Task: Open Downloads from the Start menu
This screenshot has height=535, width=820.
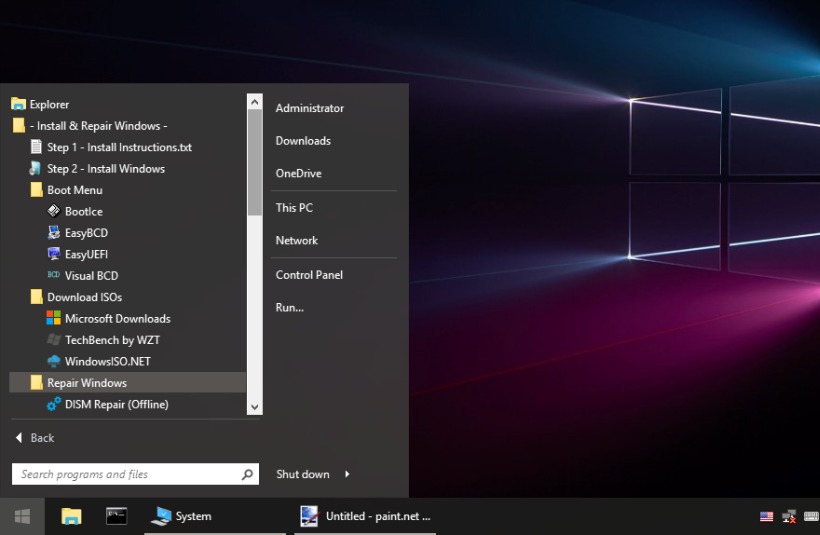Action: click(x=303, y=141)
